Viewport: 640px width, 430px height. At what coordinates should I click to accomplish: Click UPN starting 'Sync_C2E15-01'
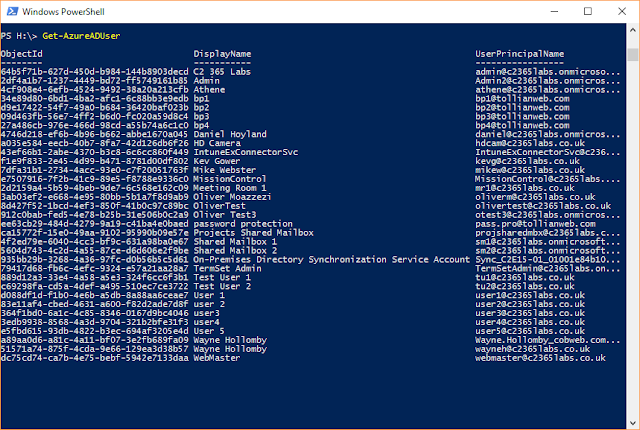pos(547,260)
